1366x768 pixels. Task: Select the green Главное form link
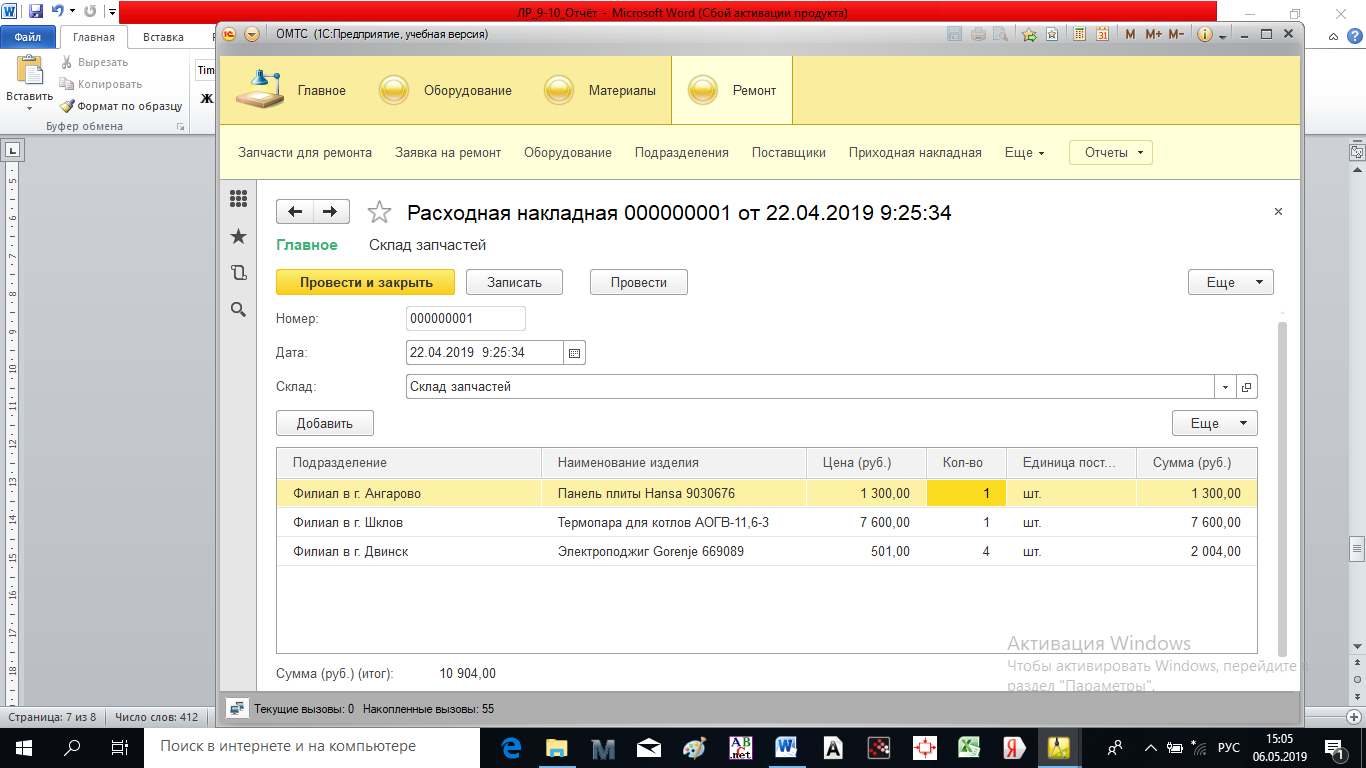click(307, 245)
